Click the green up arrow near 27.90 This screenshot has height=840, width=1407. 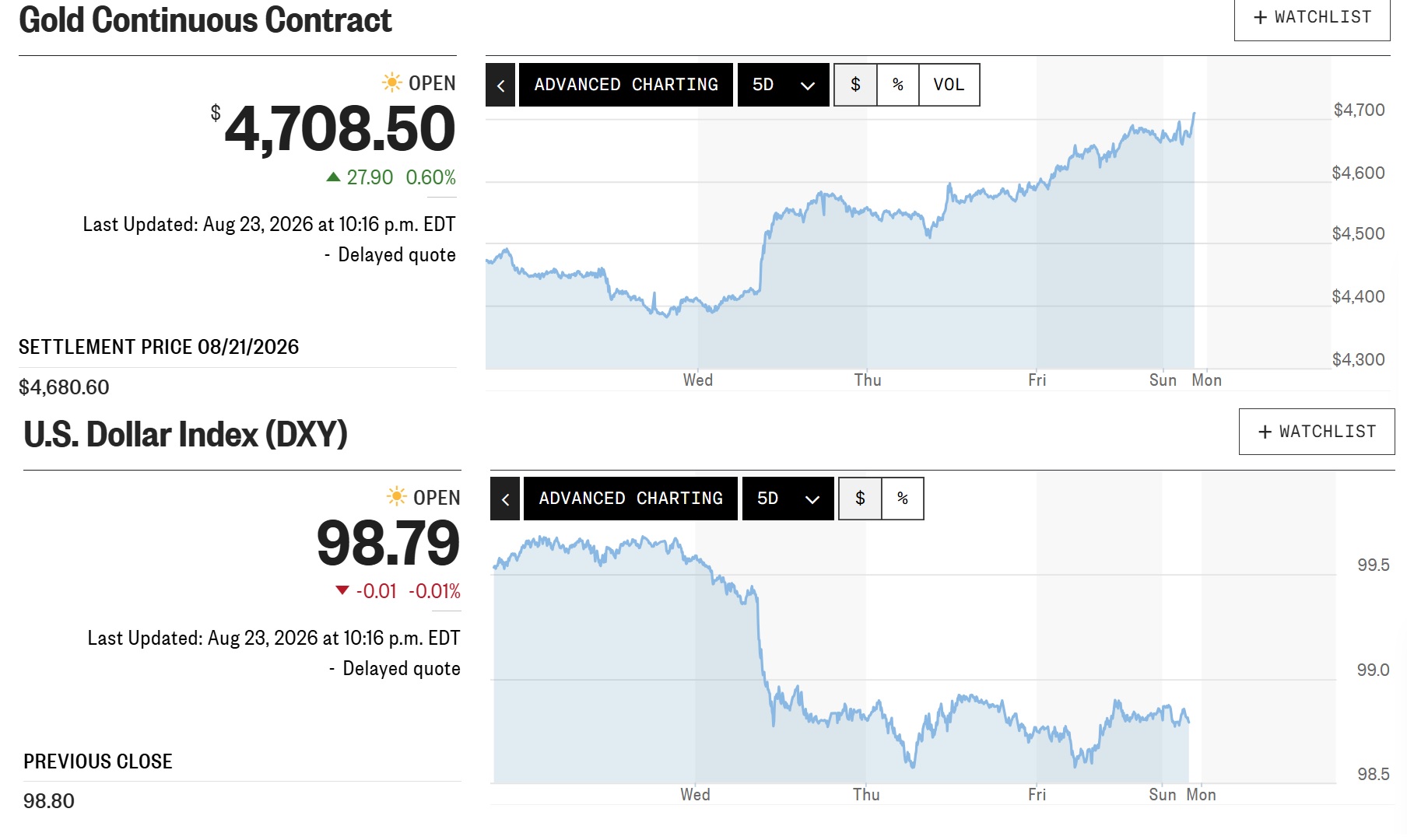[333, 177]
